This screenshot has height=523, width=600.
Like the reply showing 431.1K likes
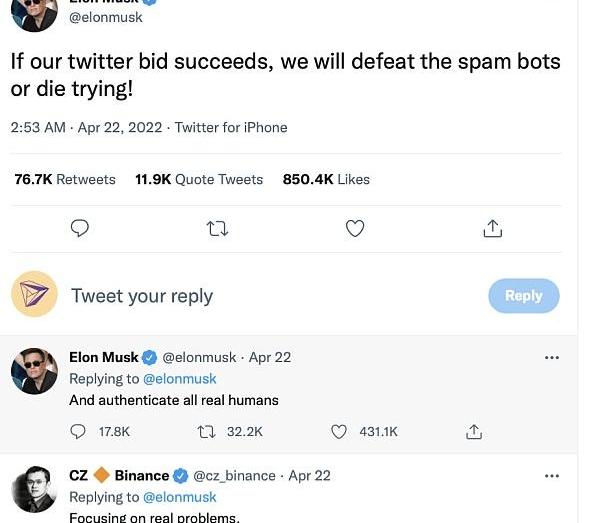(x=339, y=432)
